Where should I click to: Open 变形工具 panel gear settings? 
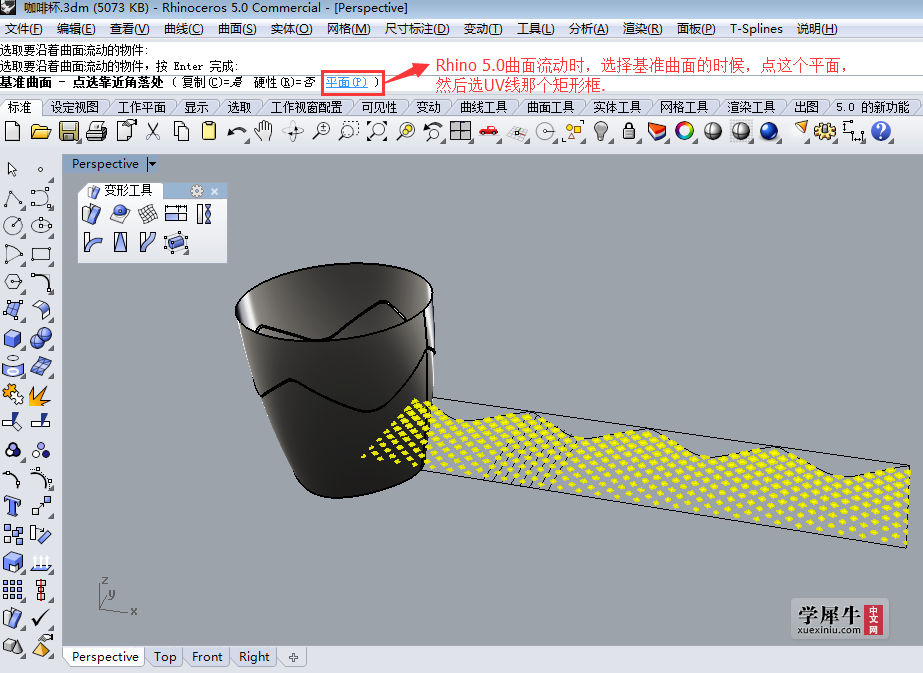[x=197, y=191]
